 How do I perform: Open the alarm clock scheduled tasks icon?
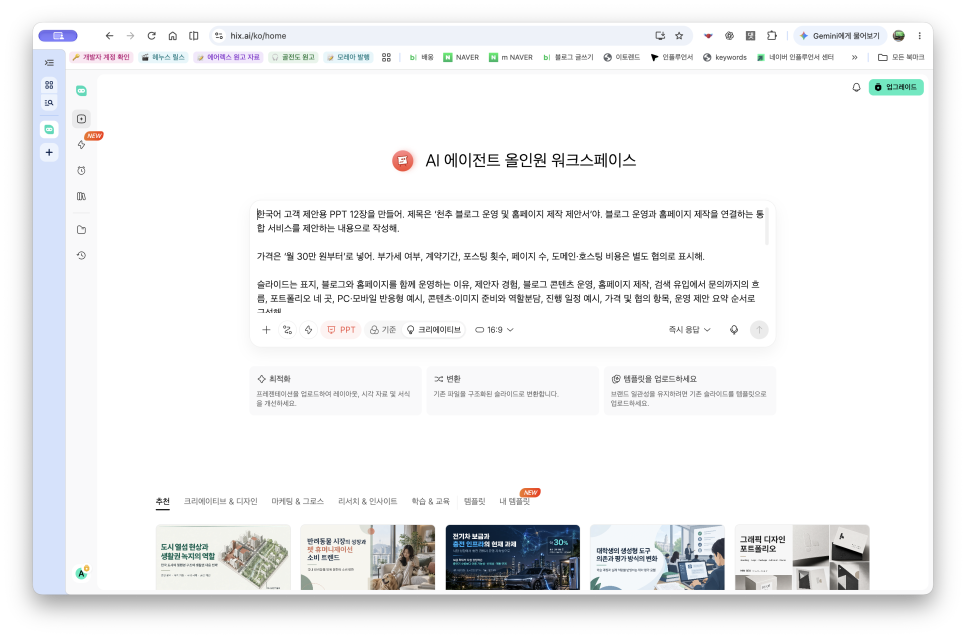[x=81, y=171]
